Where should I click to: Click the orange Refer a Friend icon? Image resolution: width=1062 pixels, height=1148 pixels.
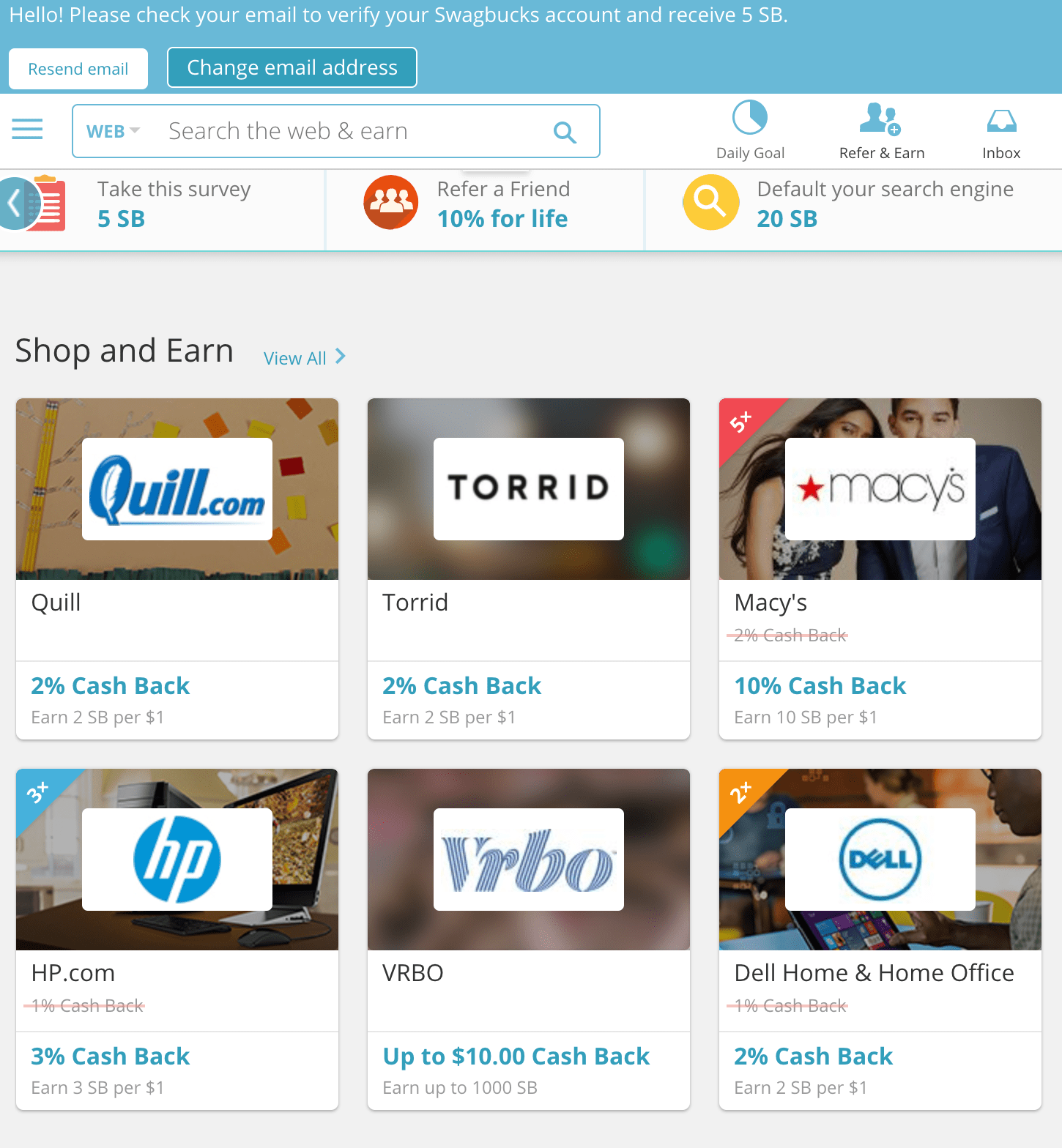click(391, 202)
